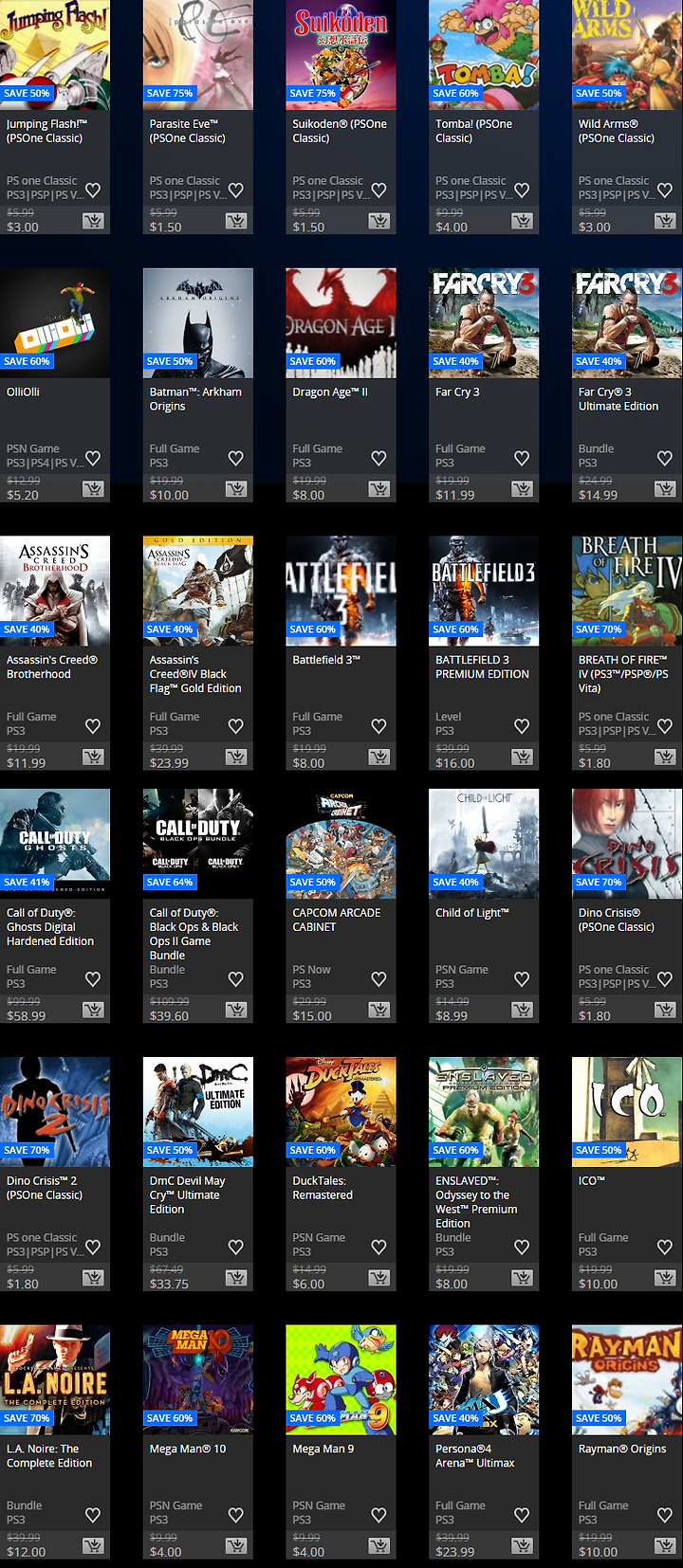Screen dimensions: 683x1568
Task: Open Child of Light cover image
Action: coord(484,844)
